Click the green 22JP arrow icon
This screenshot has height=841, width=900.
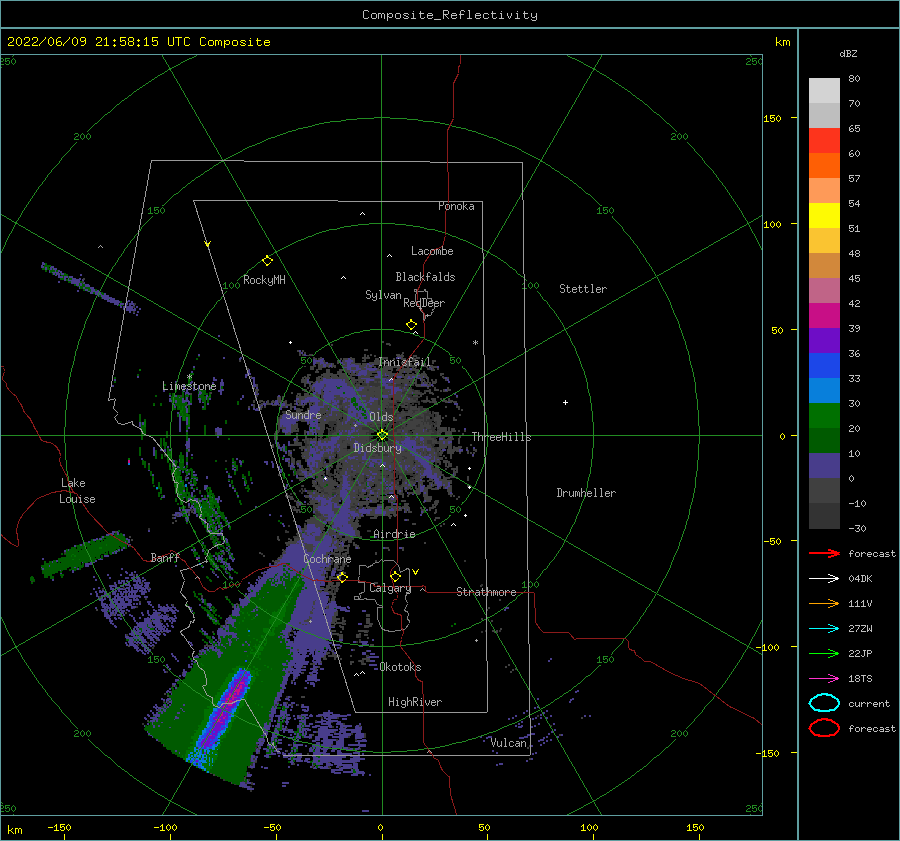[824, 653]
